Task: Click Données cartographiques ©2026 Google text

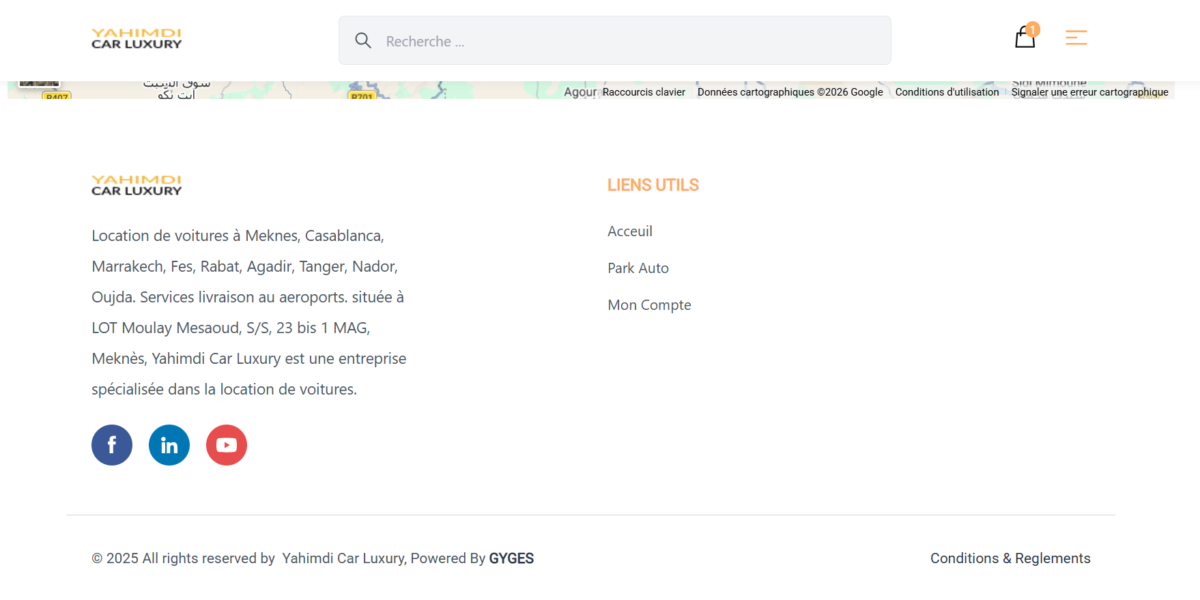Action: (790, 92)
